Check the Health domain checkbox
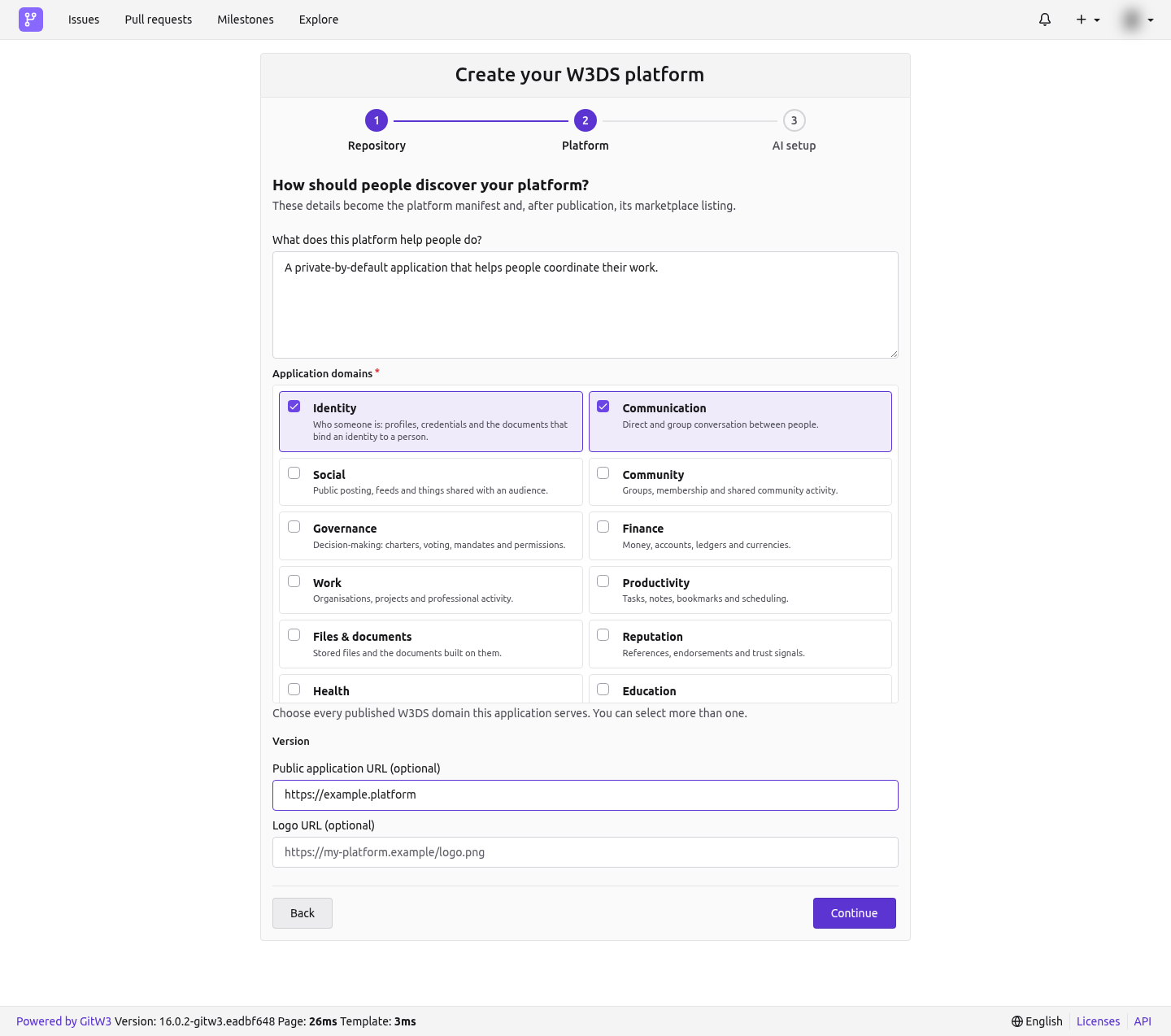The width and height of the screenshot is (1171, 1036). coord(294,690)
